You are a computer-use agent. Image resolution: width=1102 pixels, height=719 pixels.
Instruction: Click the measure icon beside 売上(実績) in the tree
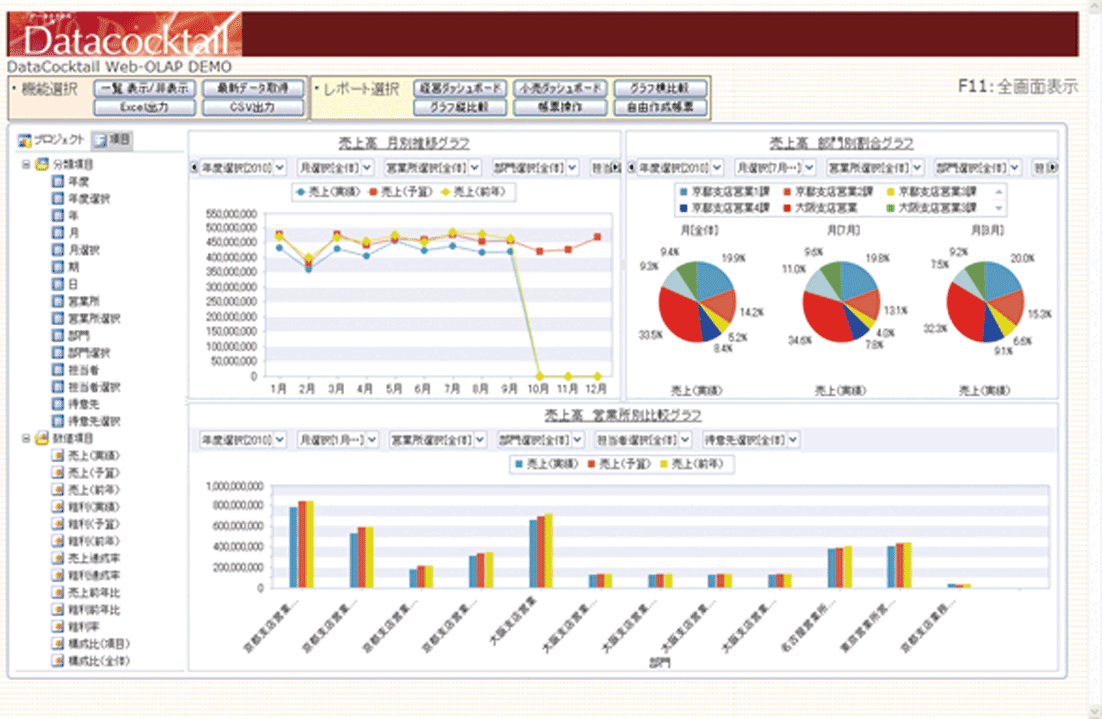(x=58, y=455)
